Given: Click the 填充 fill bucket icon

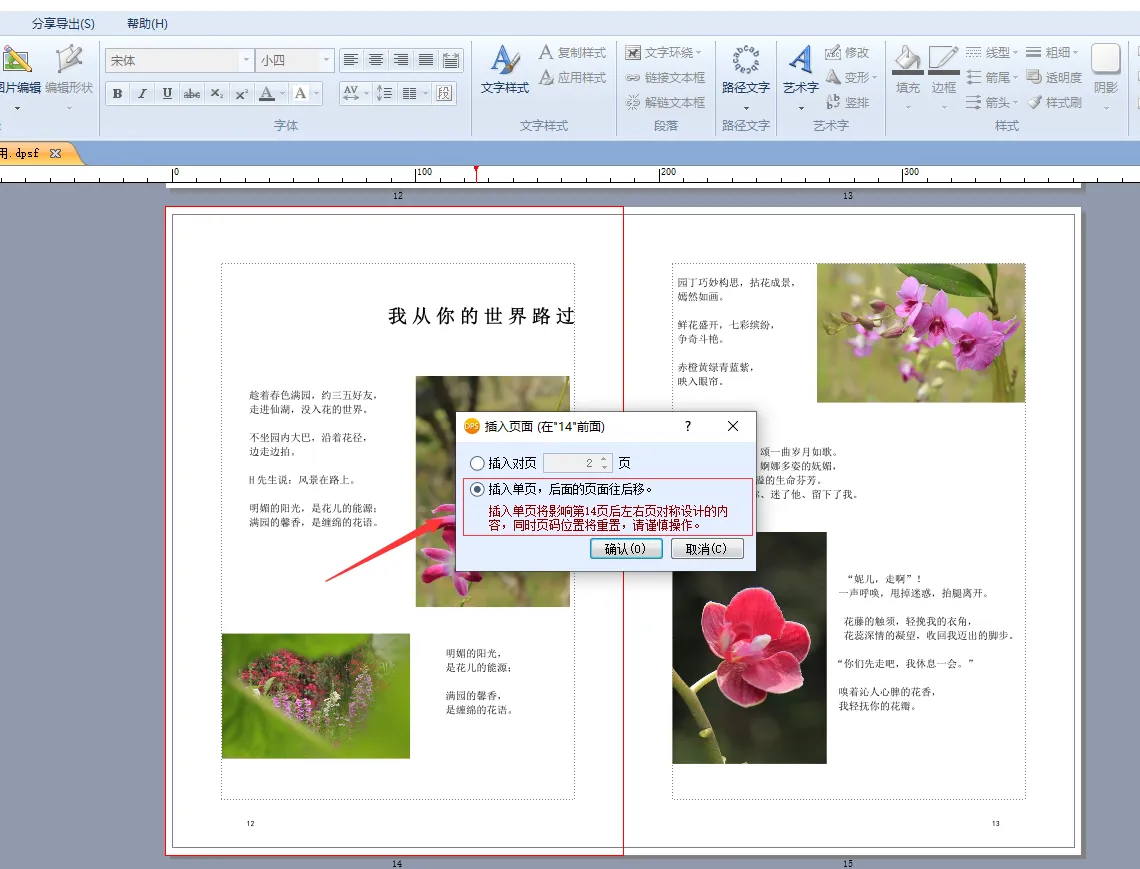Looking at the screenshot, I should click(907, 70).
